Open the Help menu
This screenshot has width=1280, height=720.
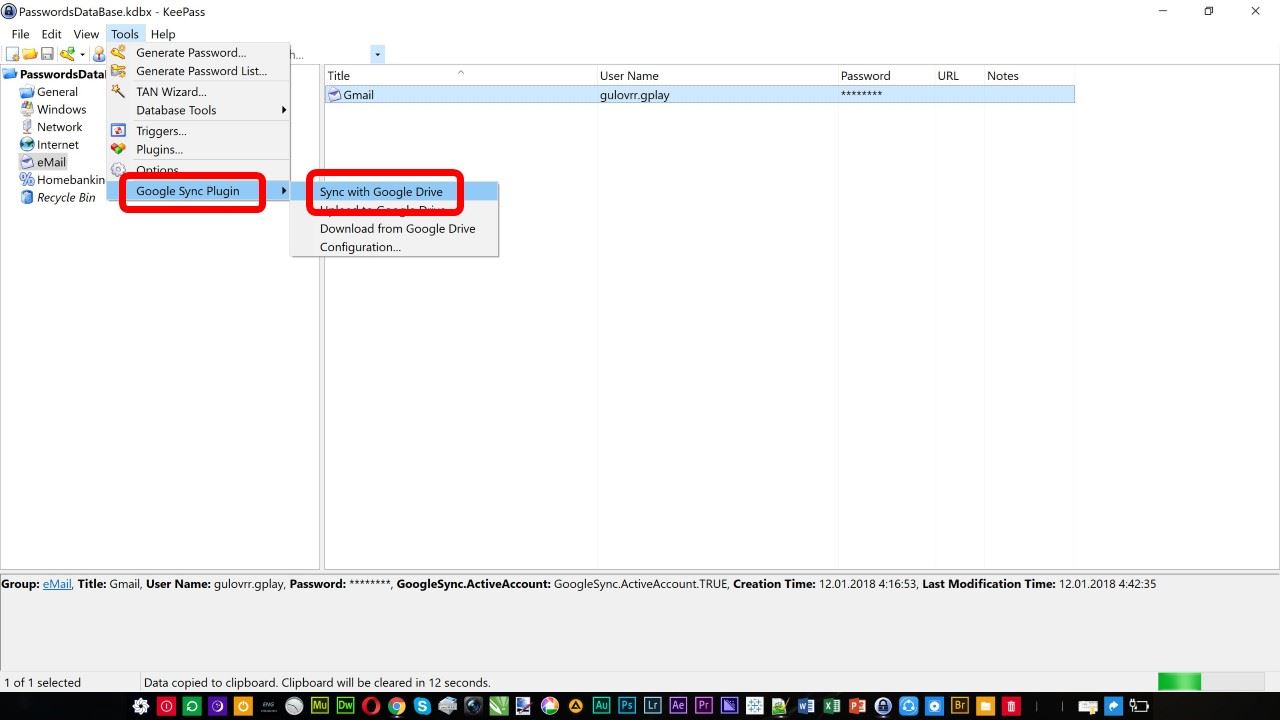(x=163, y=34)
